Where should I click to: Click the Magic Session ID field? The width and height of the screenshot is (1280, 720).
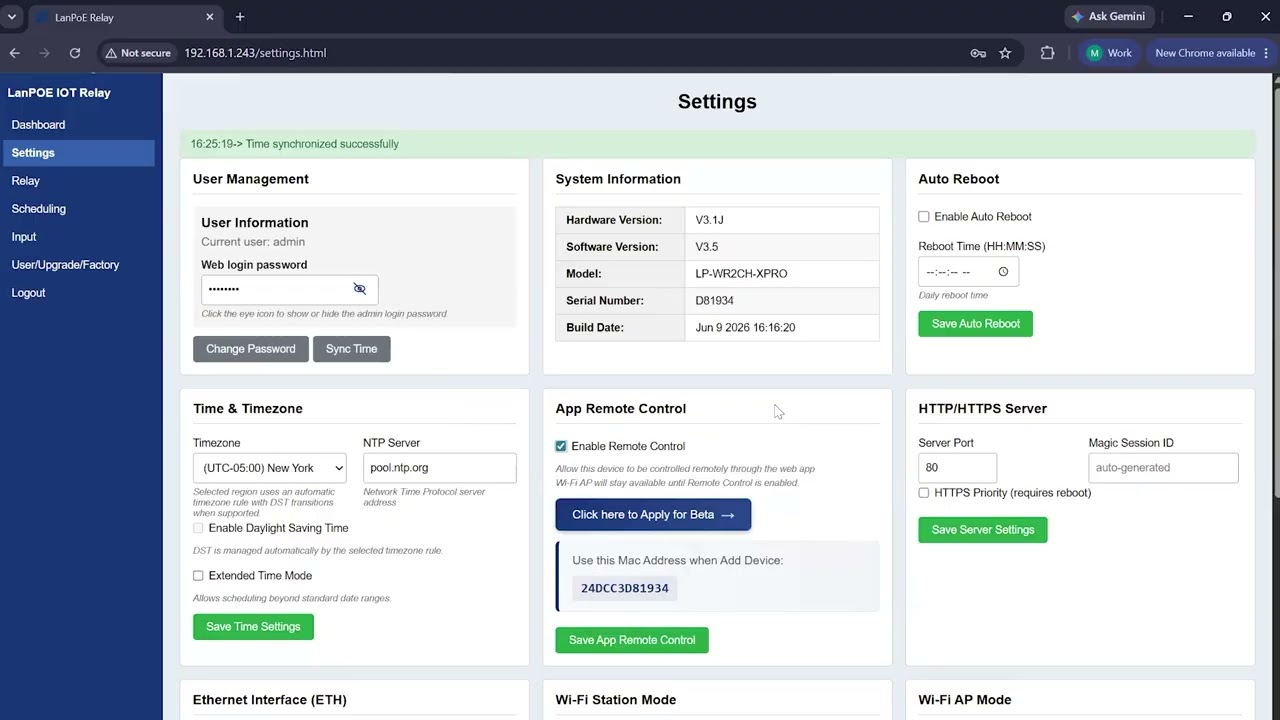(x=1164, y=468)
